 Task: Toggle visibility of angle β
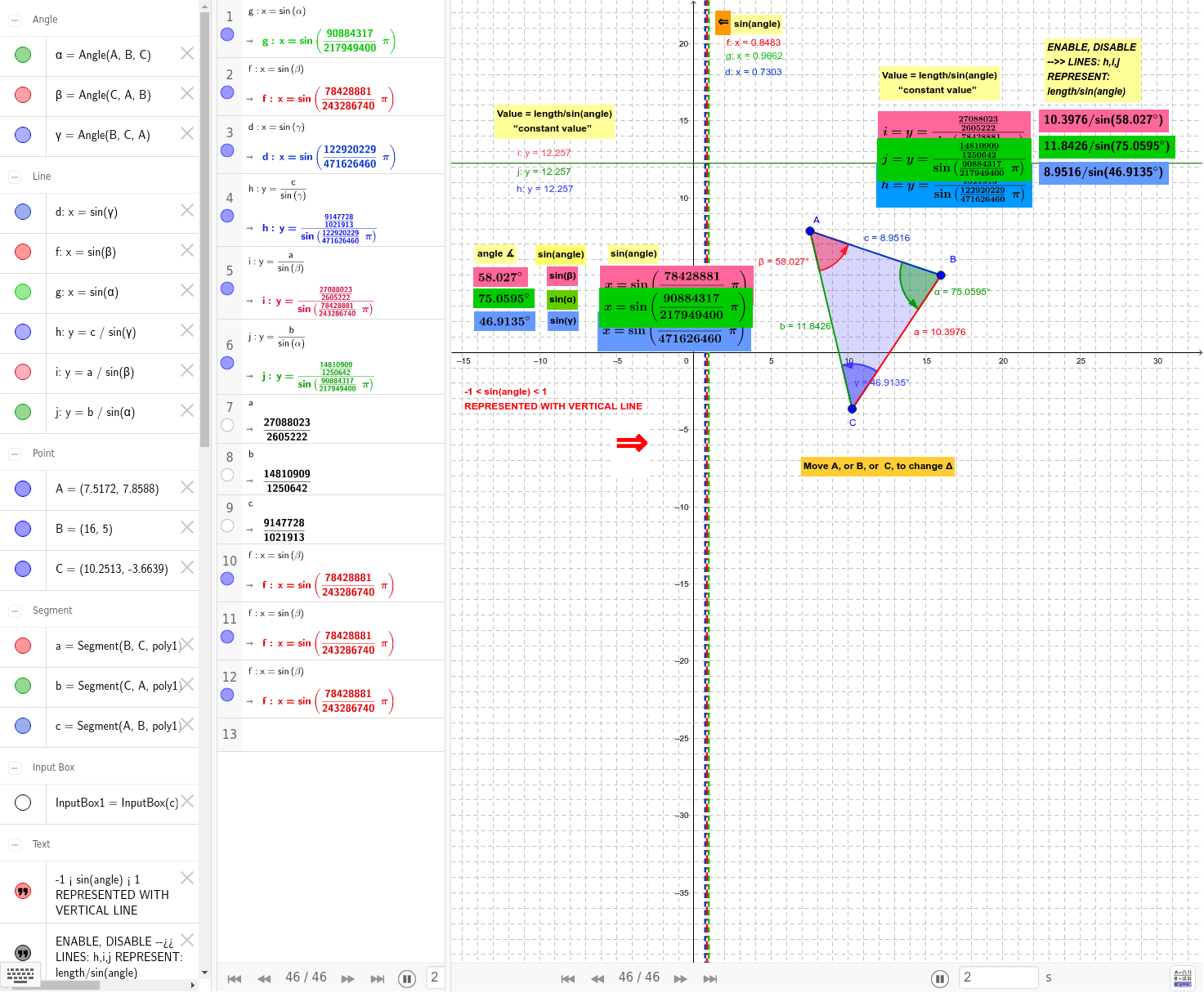click(x=23, y=95)
